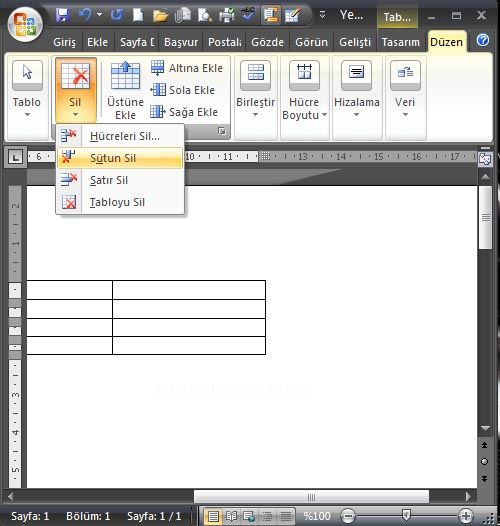
Task: Switch to Full Screen Reading view in status bar
Action: click(x=231, y=516)
